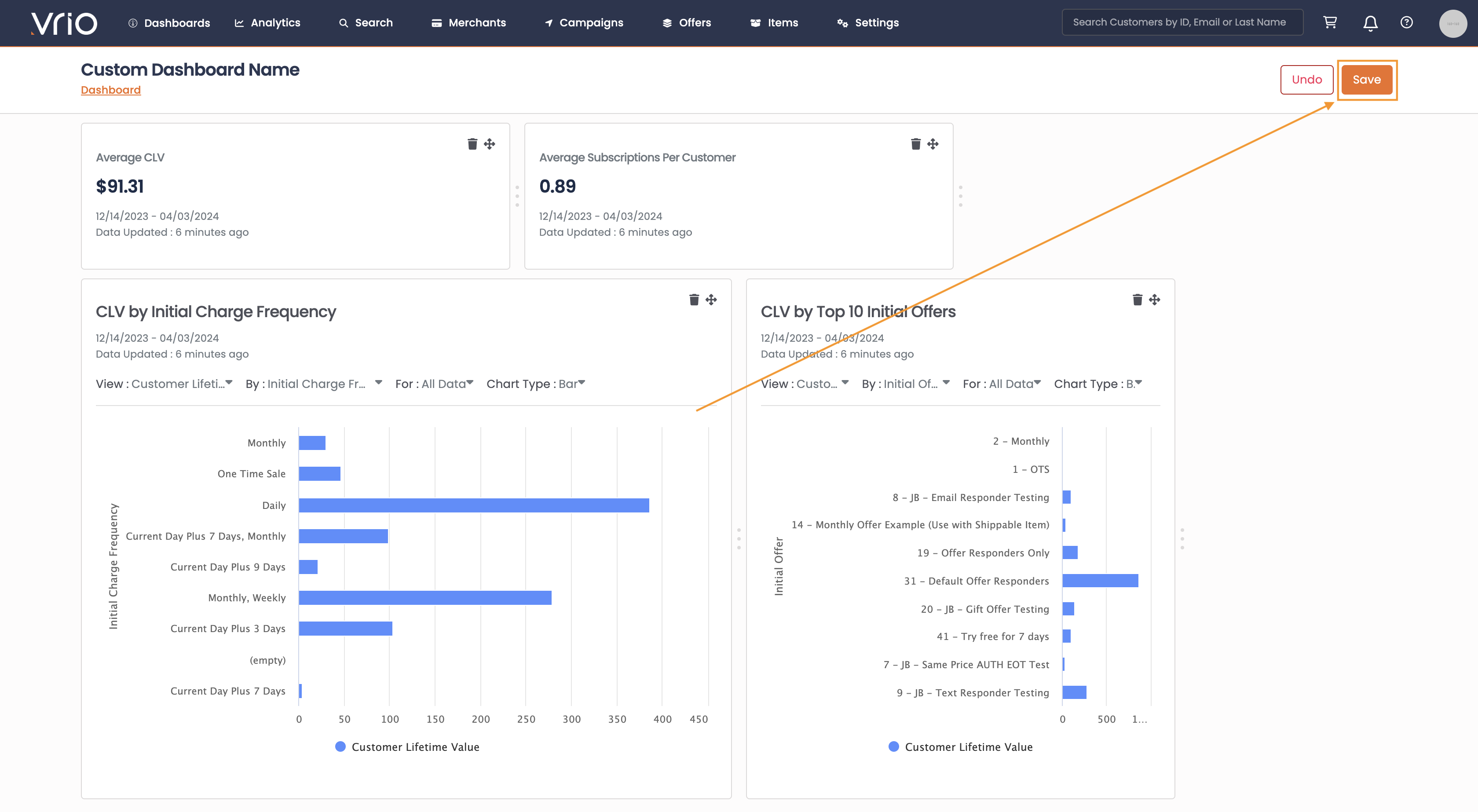Open the Merchants menu

point(469,23)
